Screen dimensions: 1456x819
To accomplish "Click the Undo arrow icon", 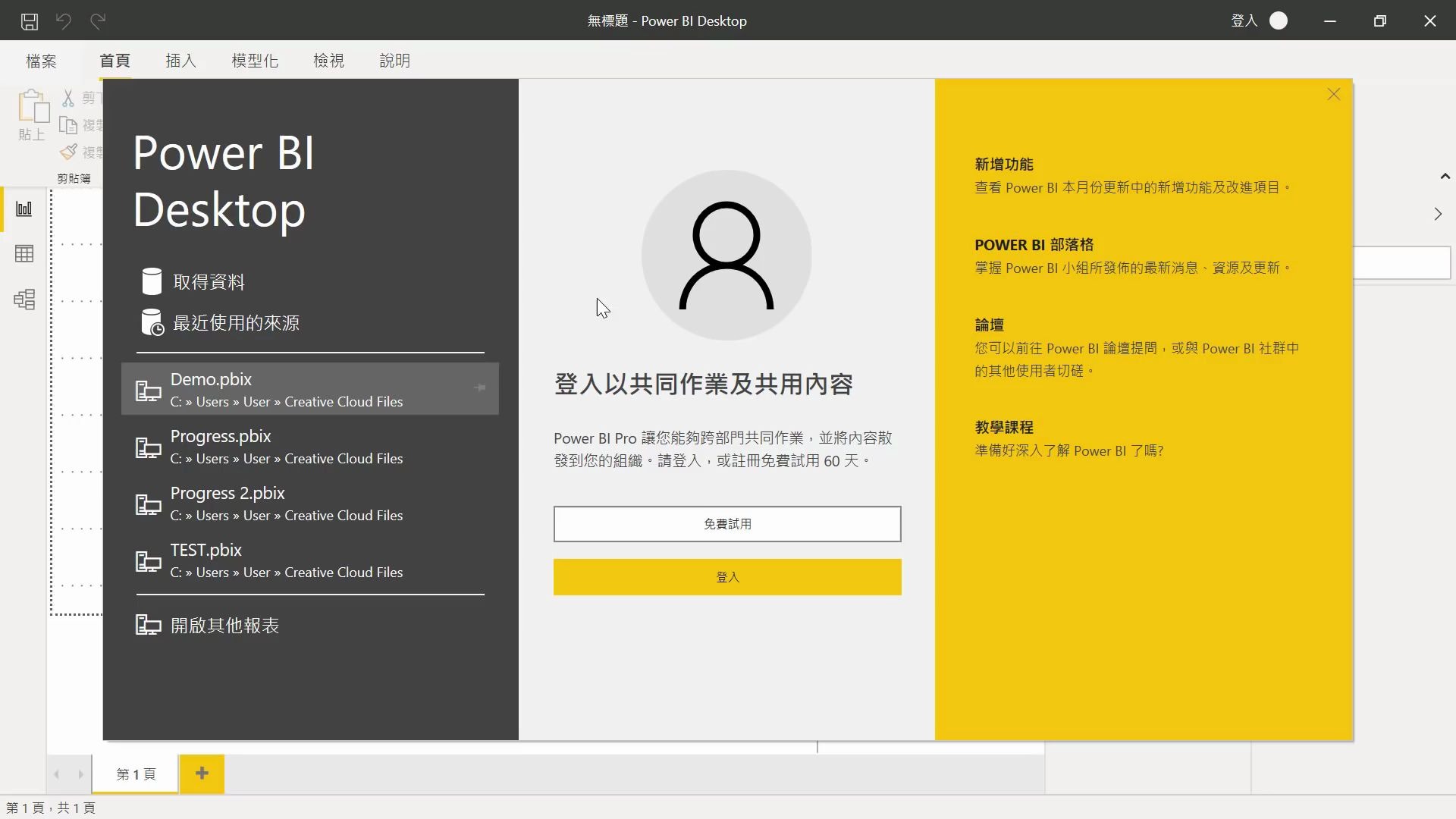I will (64, 20).
